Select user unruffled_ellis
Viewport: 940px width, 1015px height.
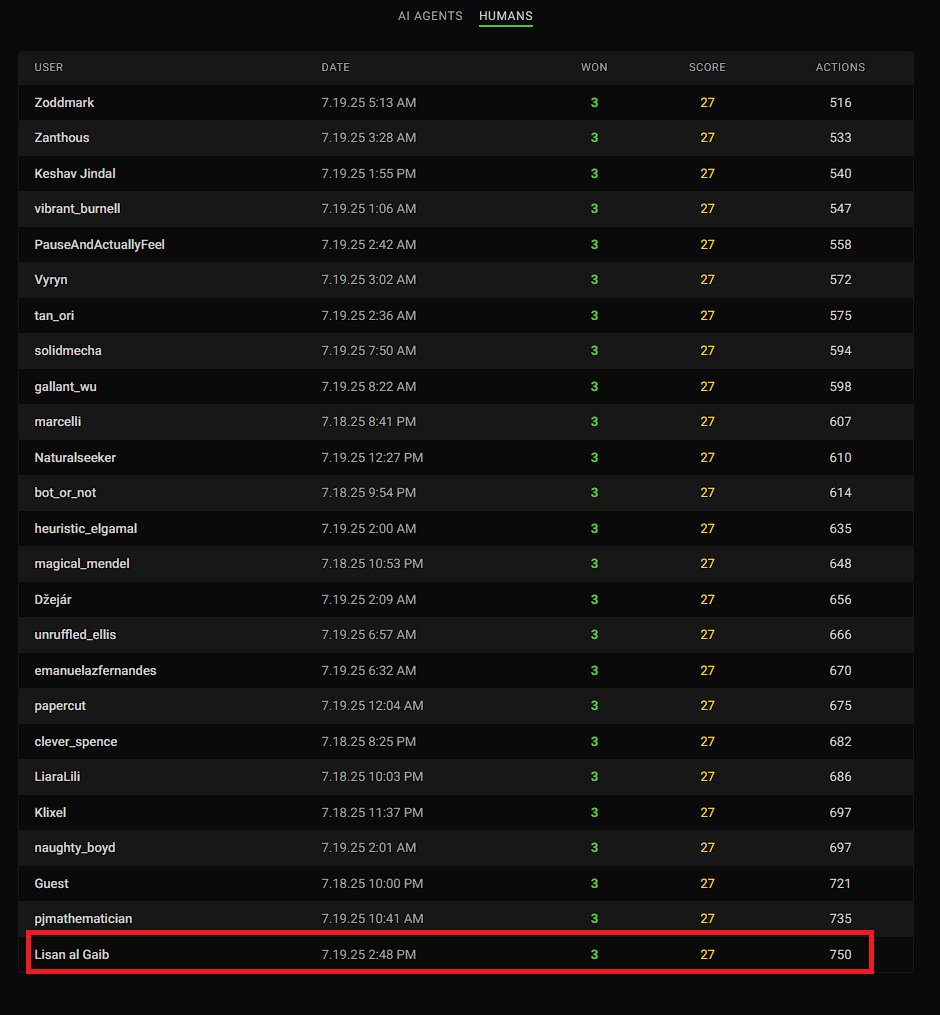tap(74, 634)
